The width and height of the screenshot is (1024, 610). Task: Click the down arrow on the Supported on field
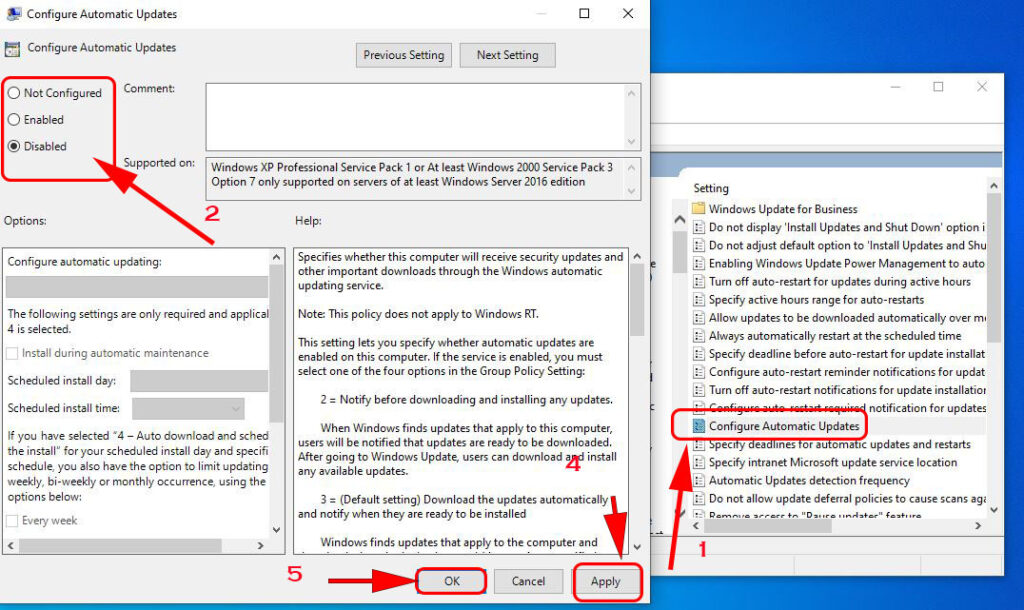tap(629, 187)
